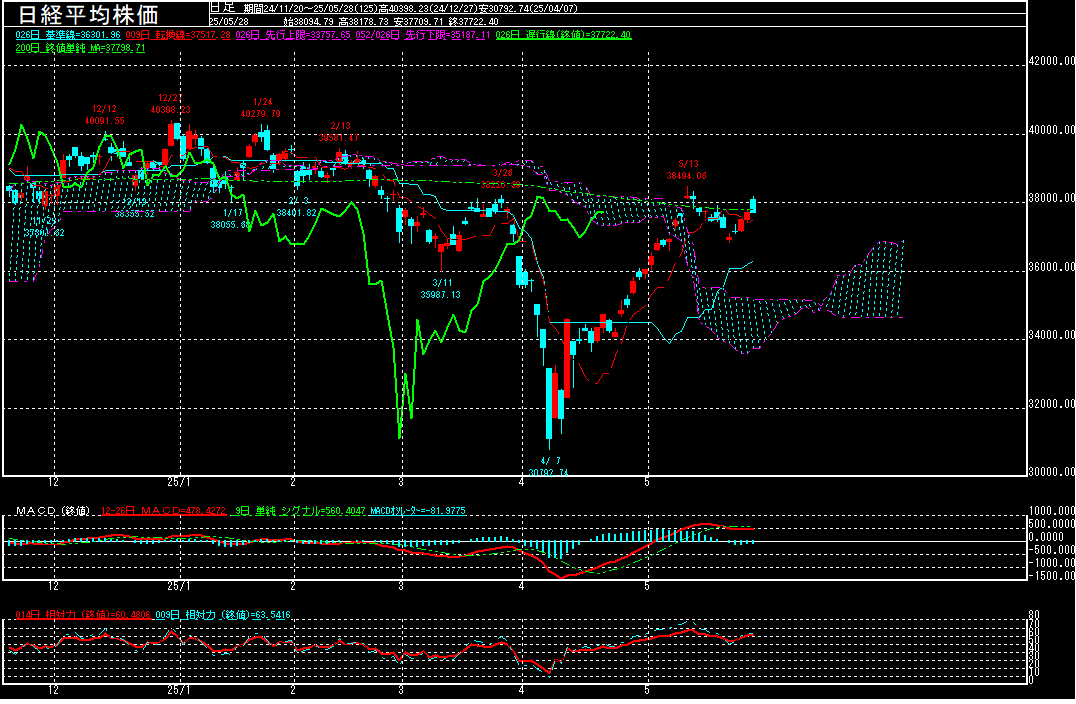
Task: Click the MACD (終値) panel title
Action: pos(53,511)
